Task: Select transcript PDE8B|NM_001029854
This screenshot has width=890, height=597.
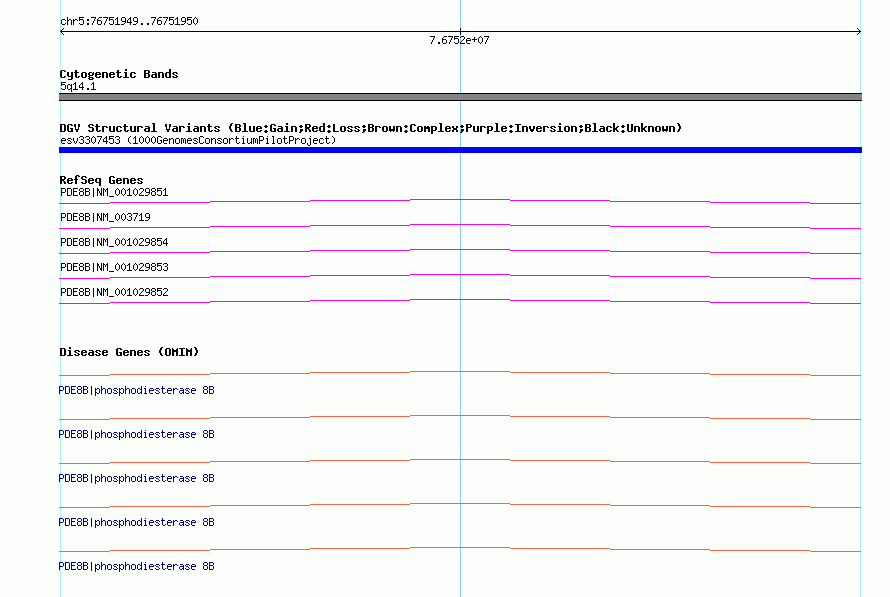Action: tap(114, 242)
